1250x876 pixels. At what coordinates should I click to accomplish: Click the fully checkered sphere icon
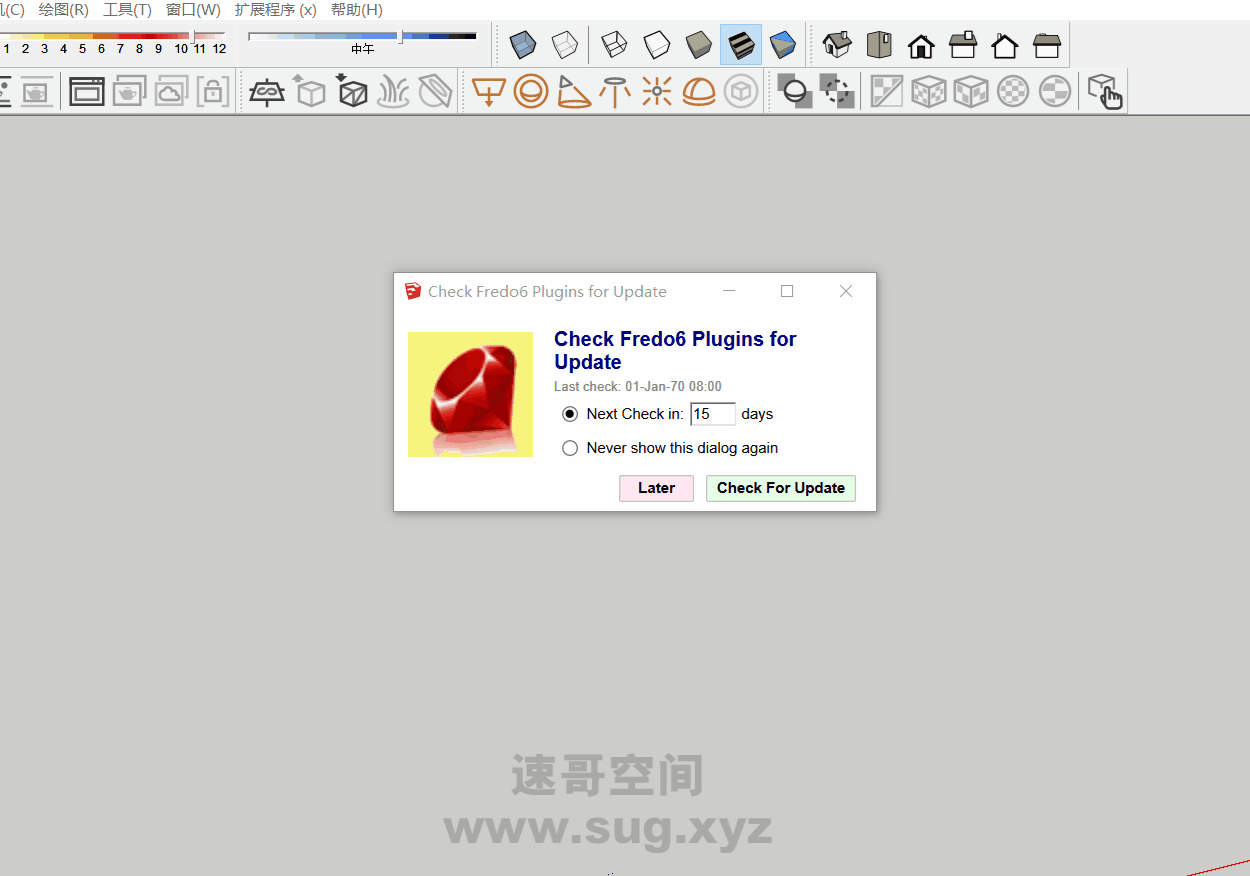point(1013,92)
